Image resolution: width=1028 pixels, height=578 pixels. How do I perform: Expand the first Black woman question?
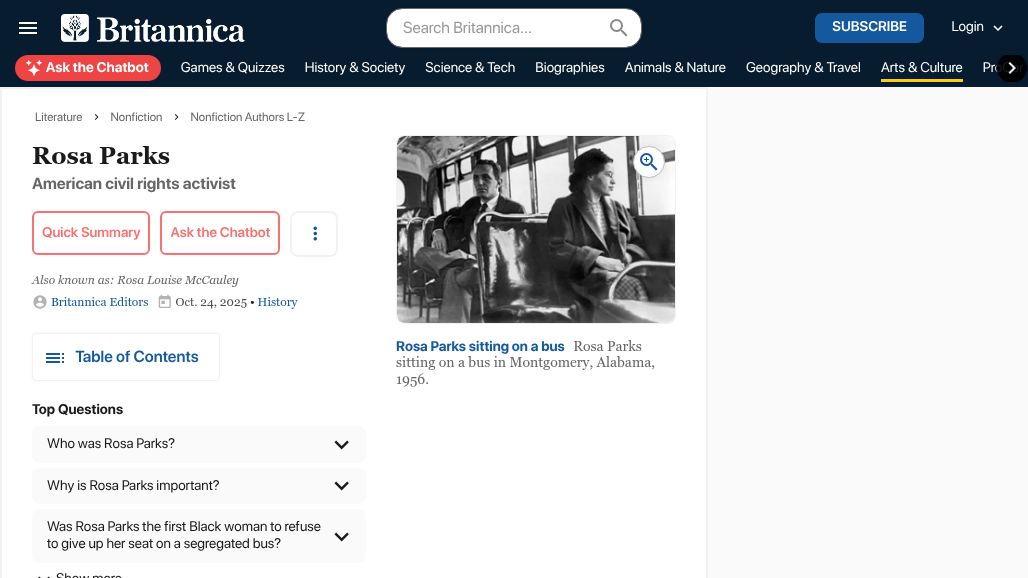coord(341,536)
